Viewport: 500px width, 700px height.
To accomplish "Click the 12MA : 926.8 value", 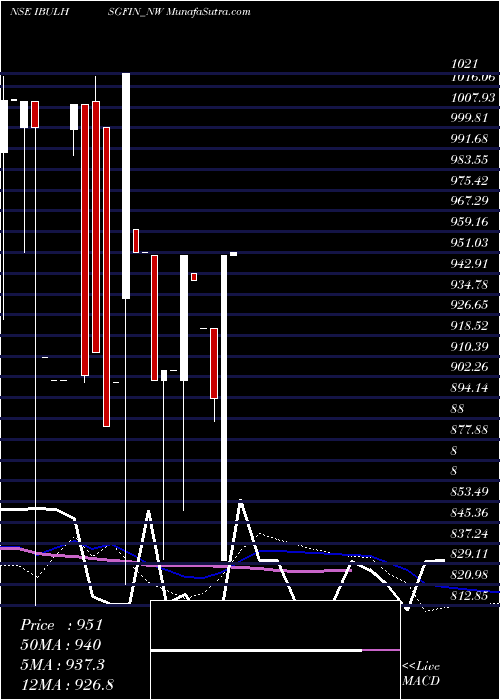I will [x=67, y=684].
